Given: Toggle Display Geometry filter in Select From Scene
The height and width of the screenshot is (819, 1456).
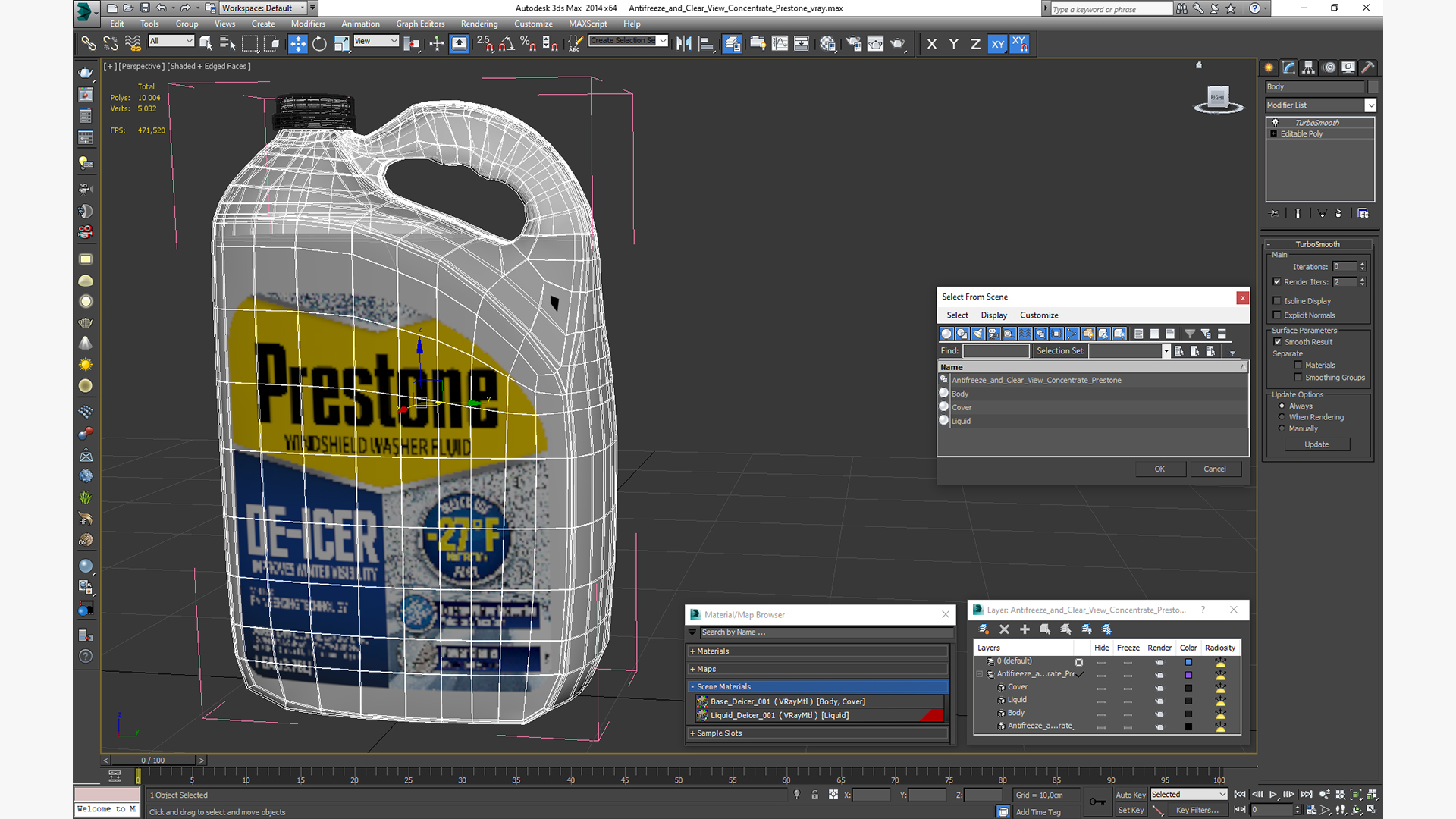Looking at the screenshot, I should coord(946,334).
